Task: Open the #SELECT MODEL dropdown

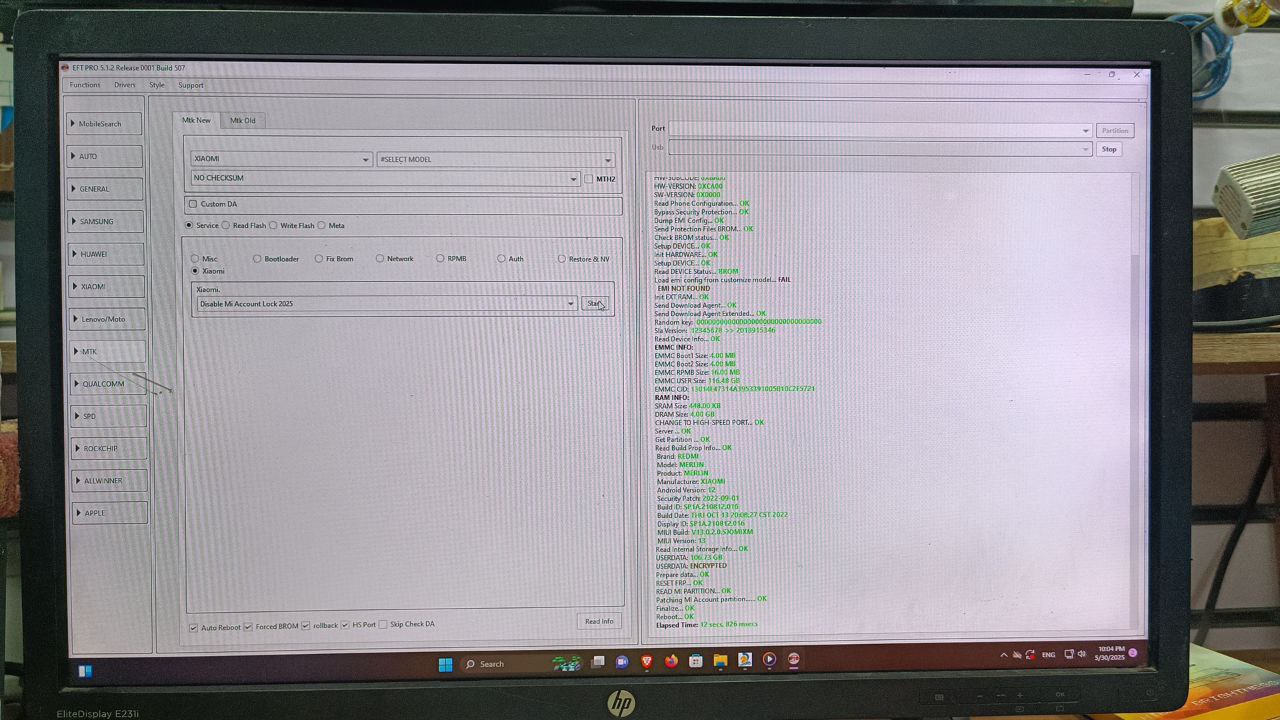Action: (495, 159)
